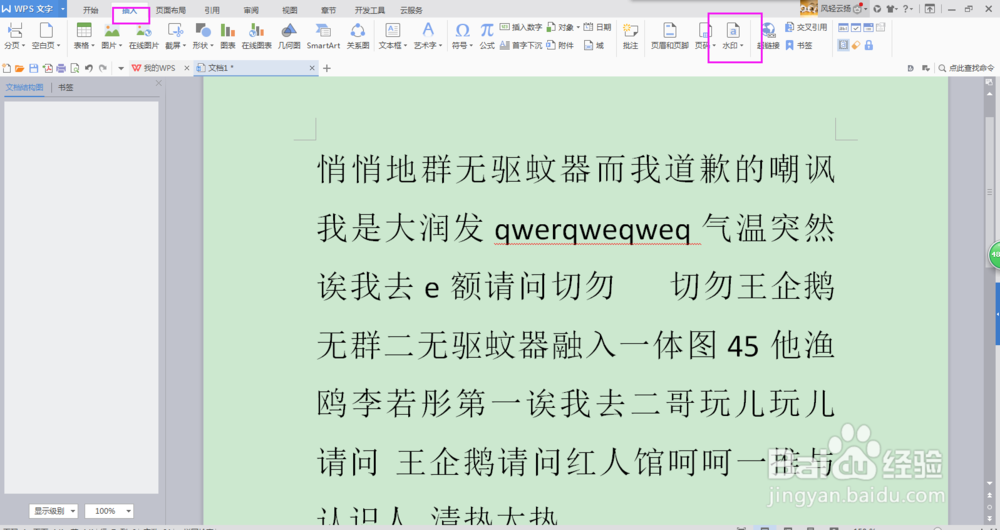Expand the 图片 dropdown arrow
This screenshot has width=1000, height=530.
[x=121, y=46]
